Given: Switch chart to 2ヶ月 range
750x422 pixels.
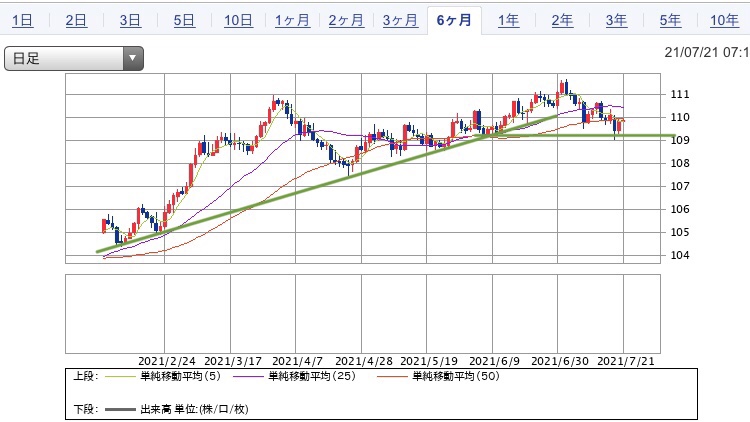Looking at the screenshot, I should point(346,21).
